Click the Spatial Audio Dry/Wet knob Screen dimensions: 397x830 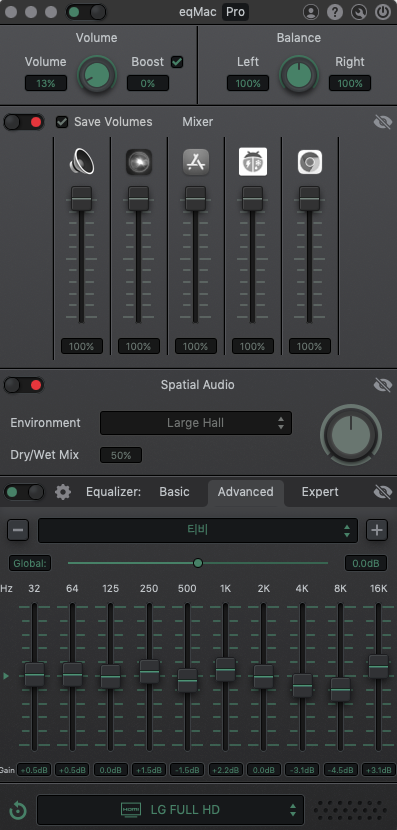pyautogui.click(x=351, y=436)
